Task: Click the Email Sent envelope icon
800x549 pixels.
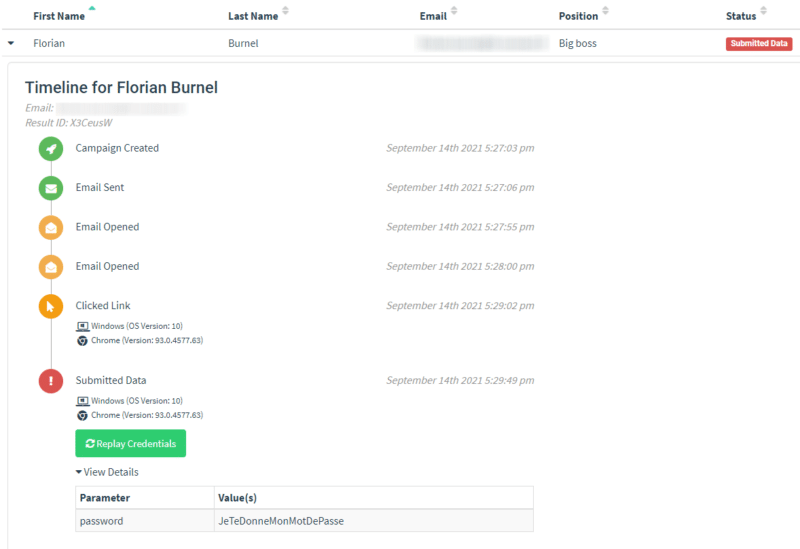Action: (51, 188)
